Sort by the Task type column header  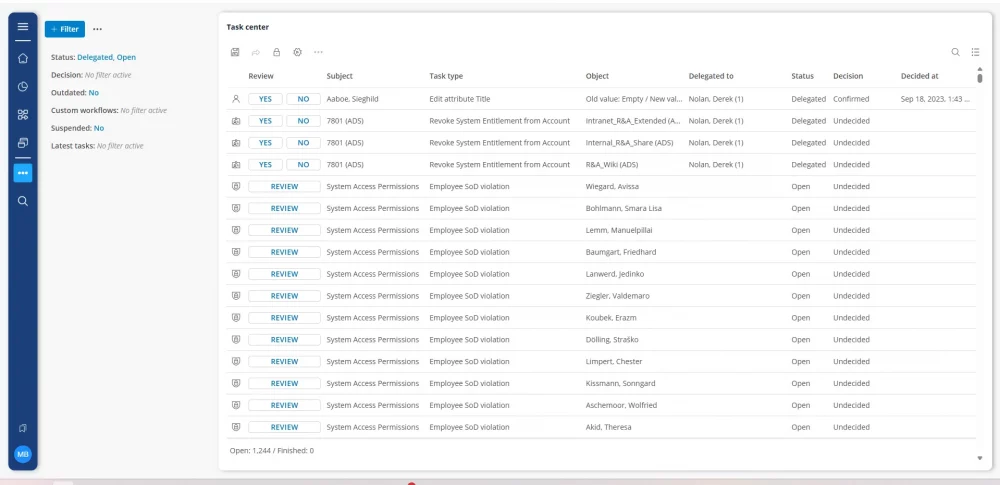(x=446, y=76)
